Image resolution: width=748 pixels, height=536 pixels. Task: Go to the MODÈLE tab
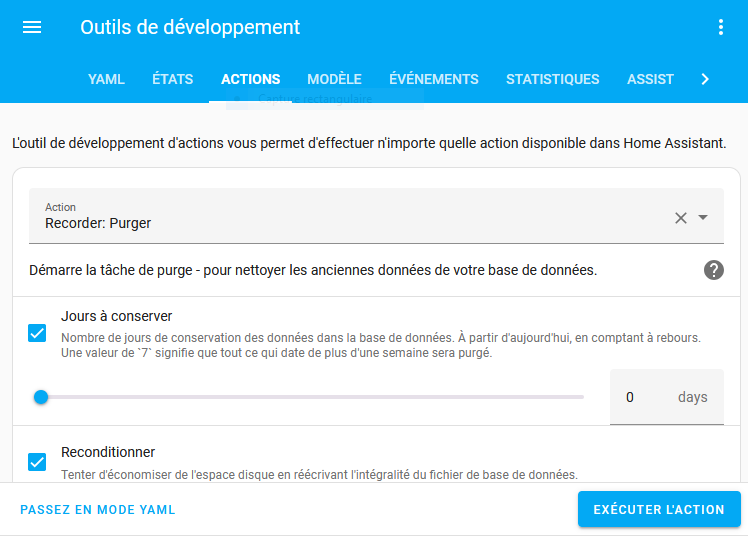click(x=334, y=79)
